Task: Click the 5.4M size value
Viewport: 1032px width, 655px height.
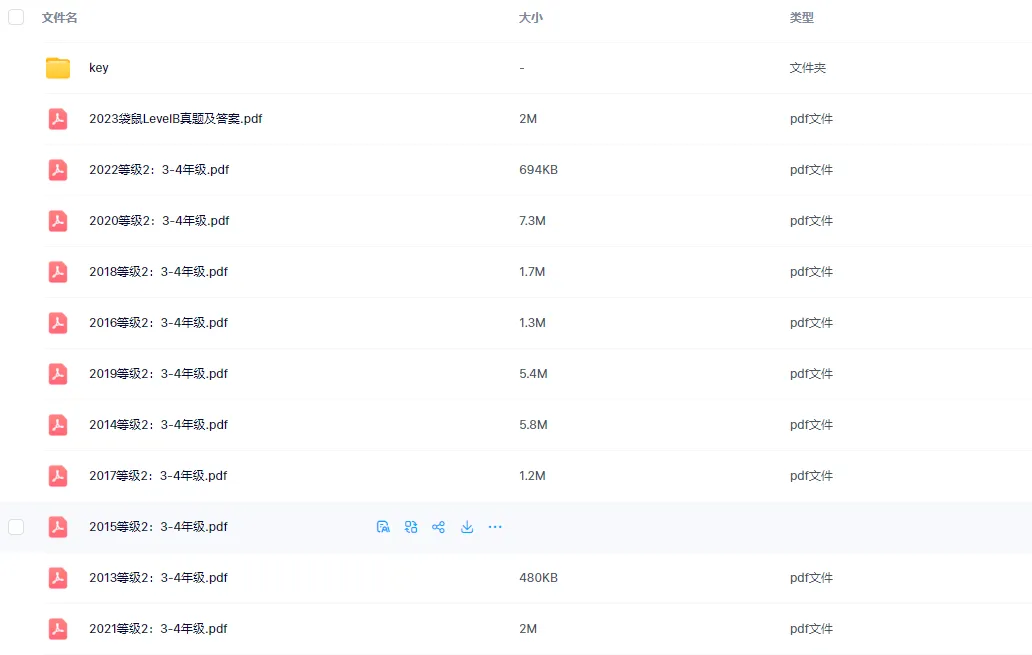Action: [x=533, y=374]
